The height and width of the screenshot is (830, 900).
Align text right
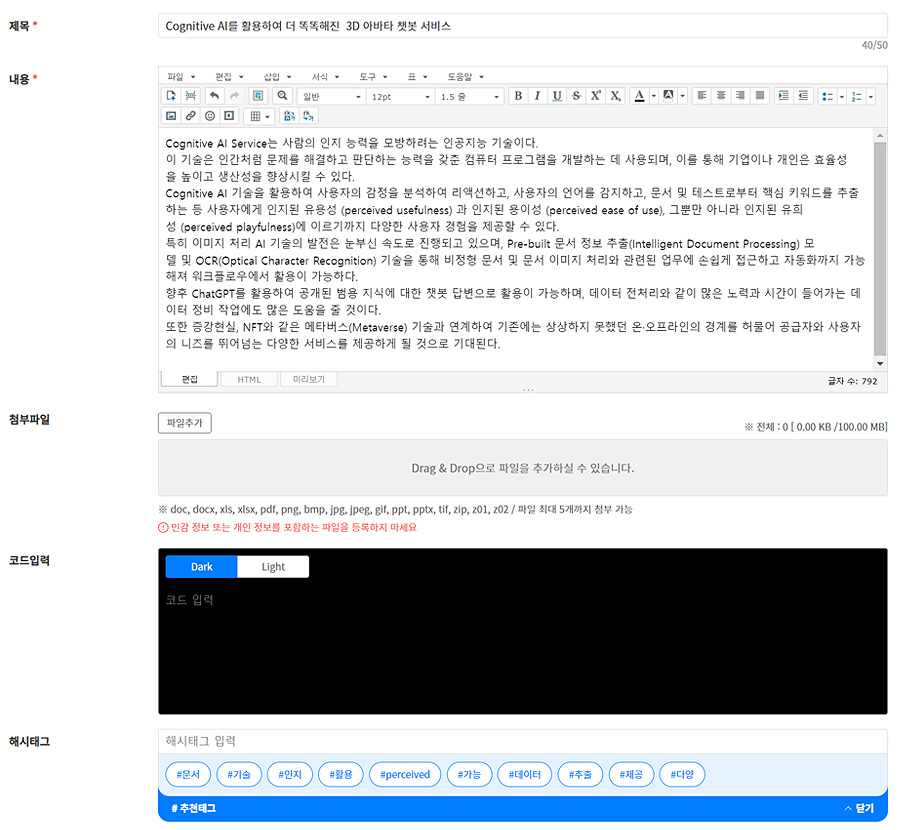740,96
